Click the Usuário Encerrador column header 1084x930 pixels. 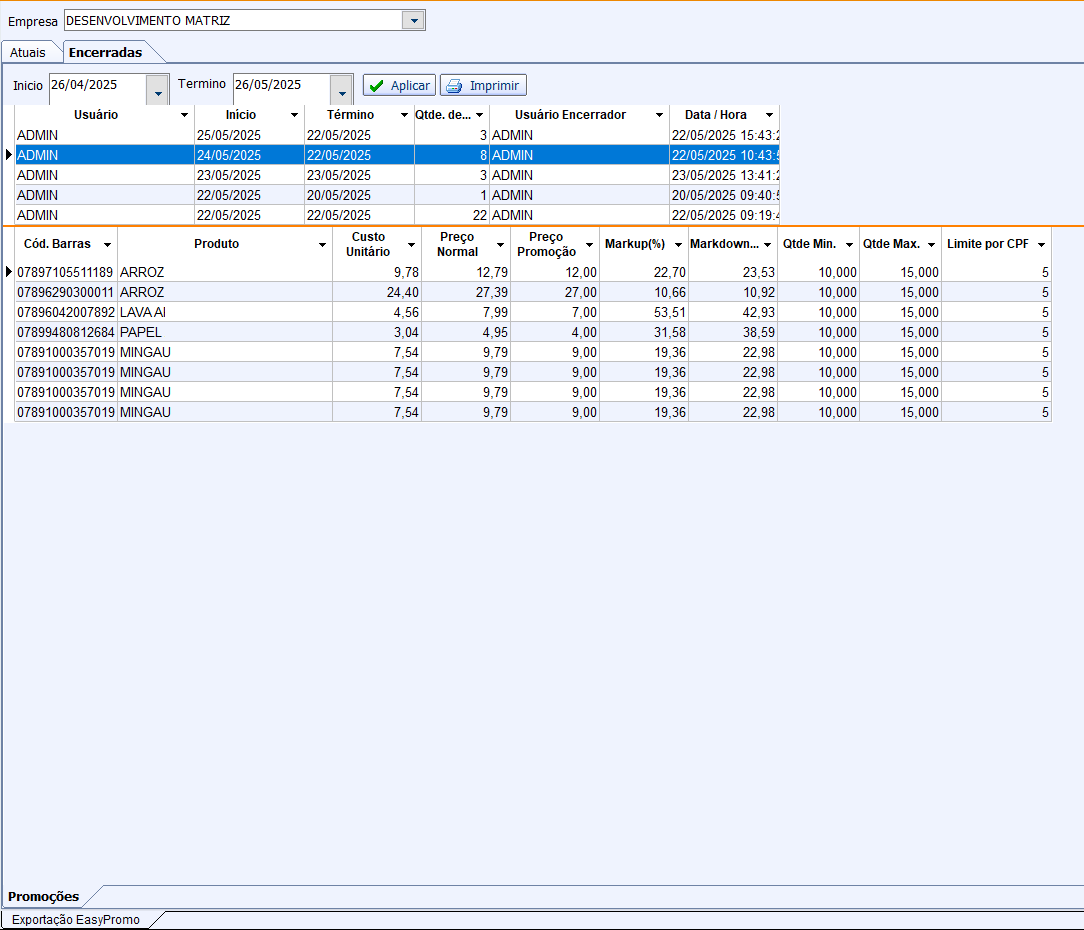[x=570, y=115]
